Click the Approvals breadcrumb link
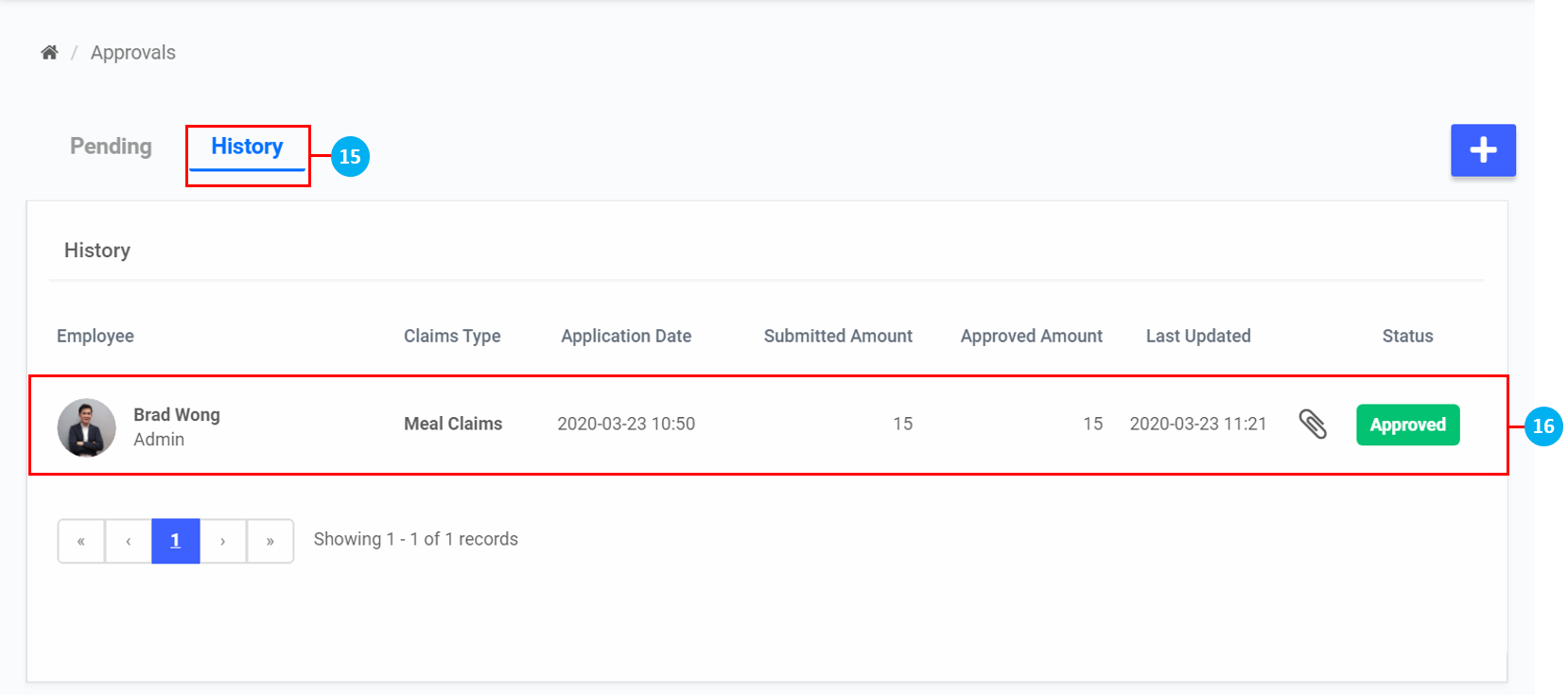This screenshot has width=1568, height=695. click(133, 53)
